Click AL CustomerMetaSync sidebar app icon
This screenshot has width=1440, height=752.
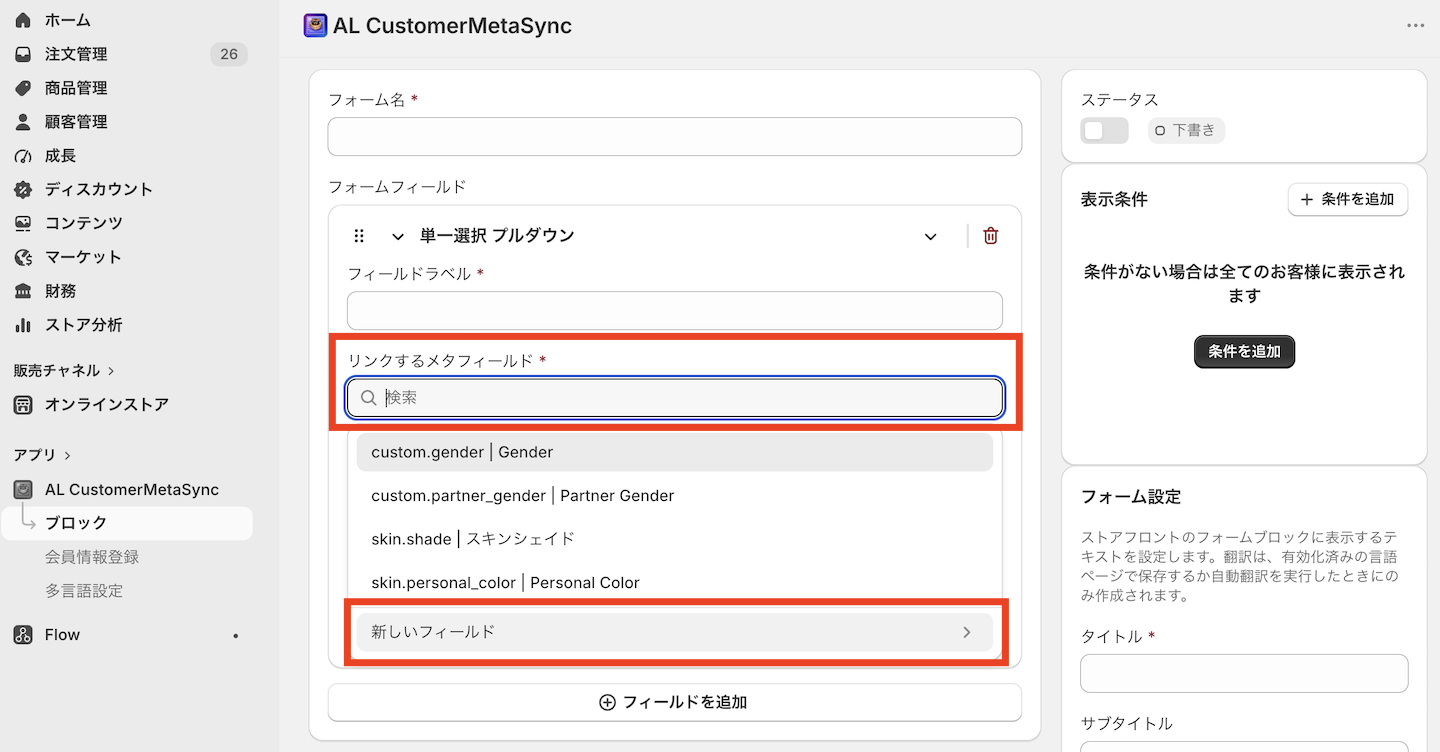pyautogui.click(x=23, y=490)
